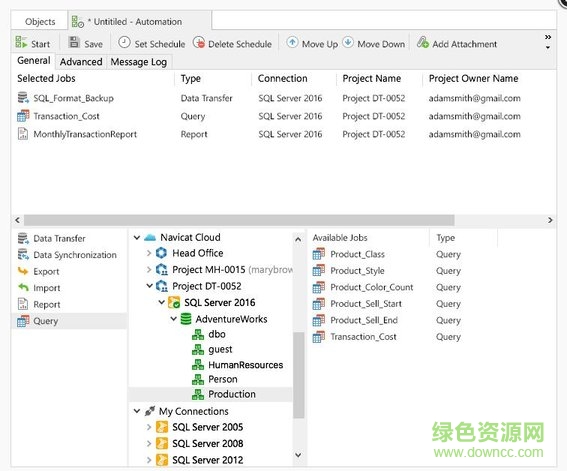Click the horizontal scrollbar right arrow
Viewport: 567px width, 471px height.
(550, 220)
